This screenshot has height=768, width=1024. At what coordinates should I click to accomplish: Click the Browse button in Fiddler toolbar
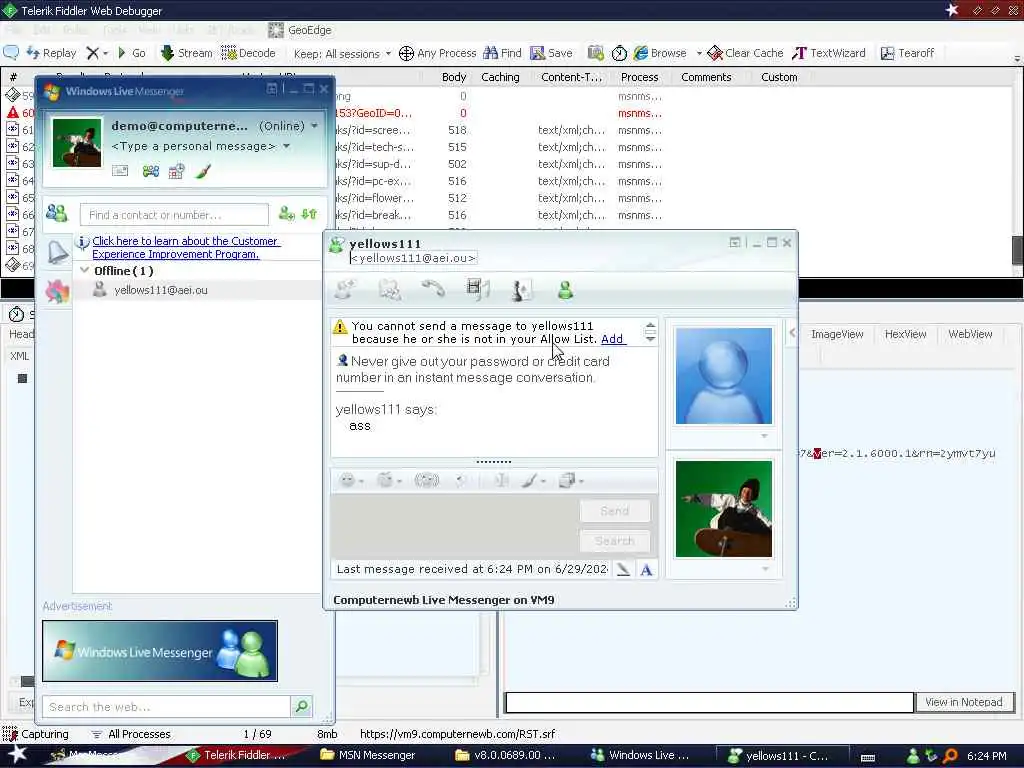tap(660, 53)
